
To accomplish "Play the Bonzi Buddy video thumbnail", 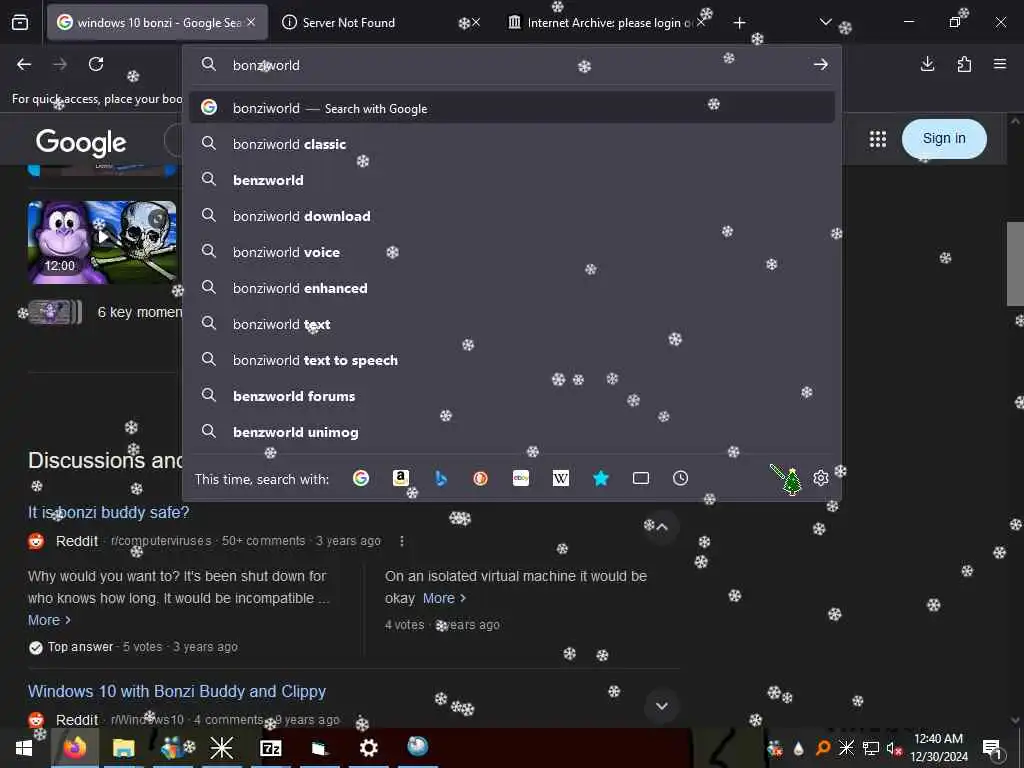I will pyautogui.click(x=102, y=242).
